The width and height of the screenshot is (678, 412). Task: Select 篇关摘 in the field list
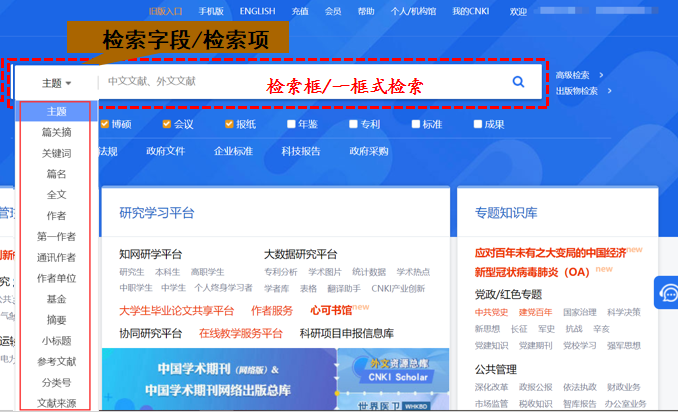click(56, 132)
